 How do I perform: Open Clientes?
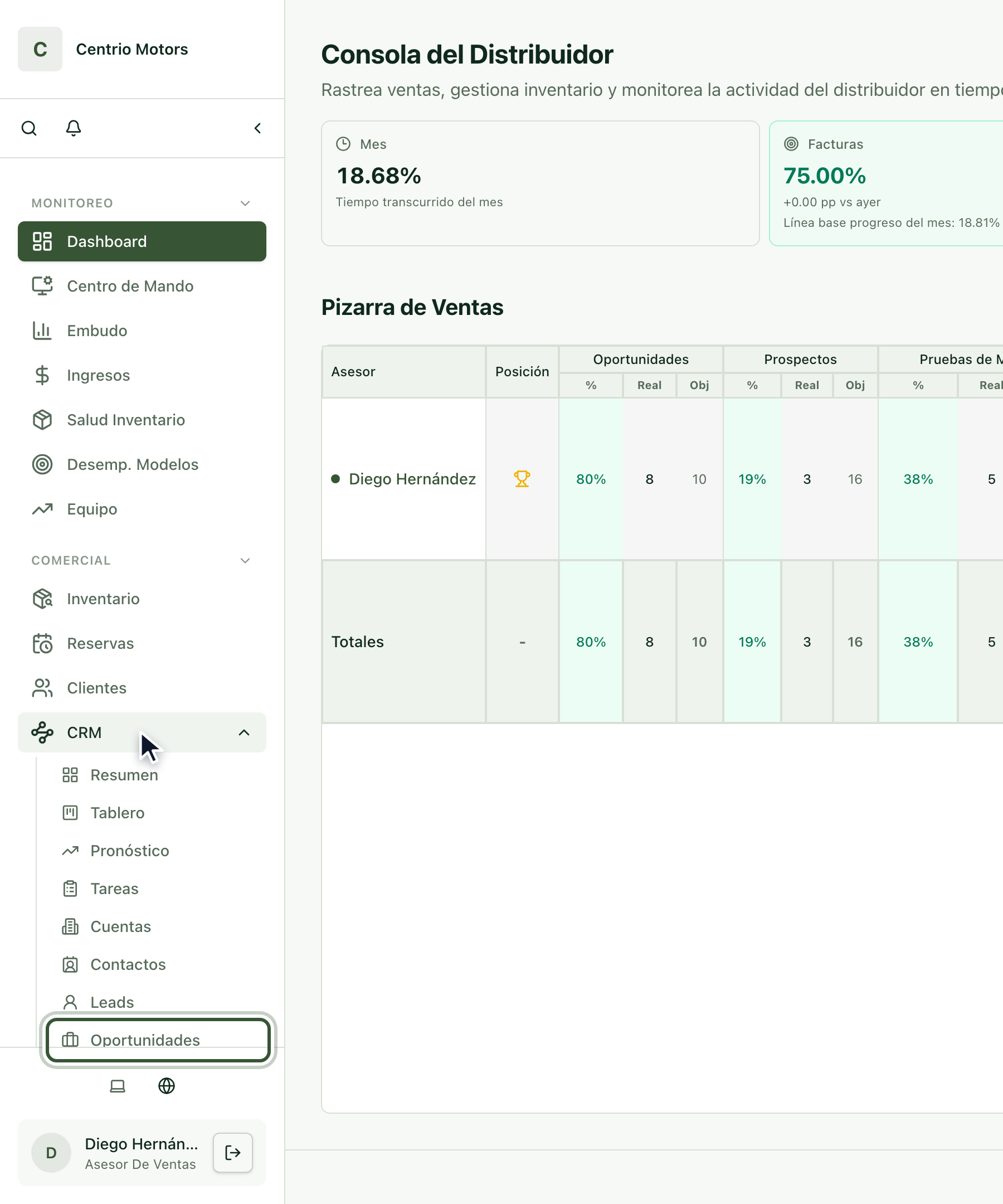point(142,688)
